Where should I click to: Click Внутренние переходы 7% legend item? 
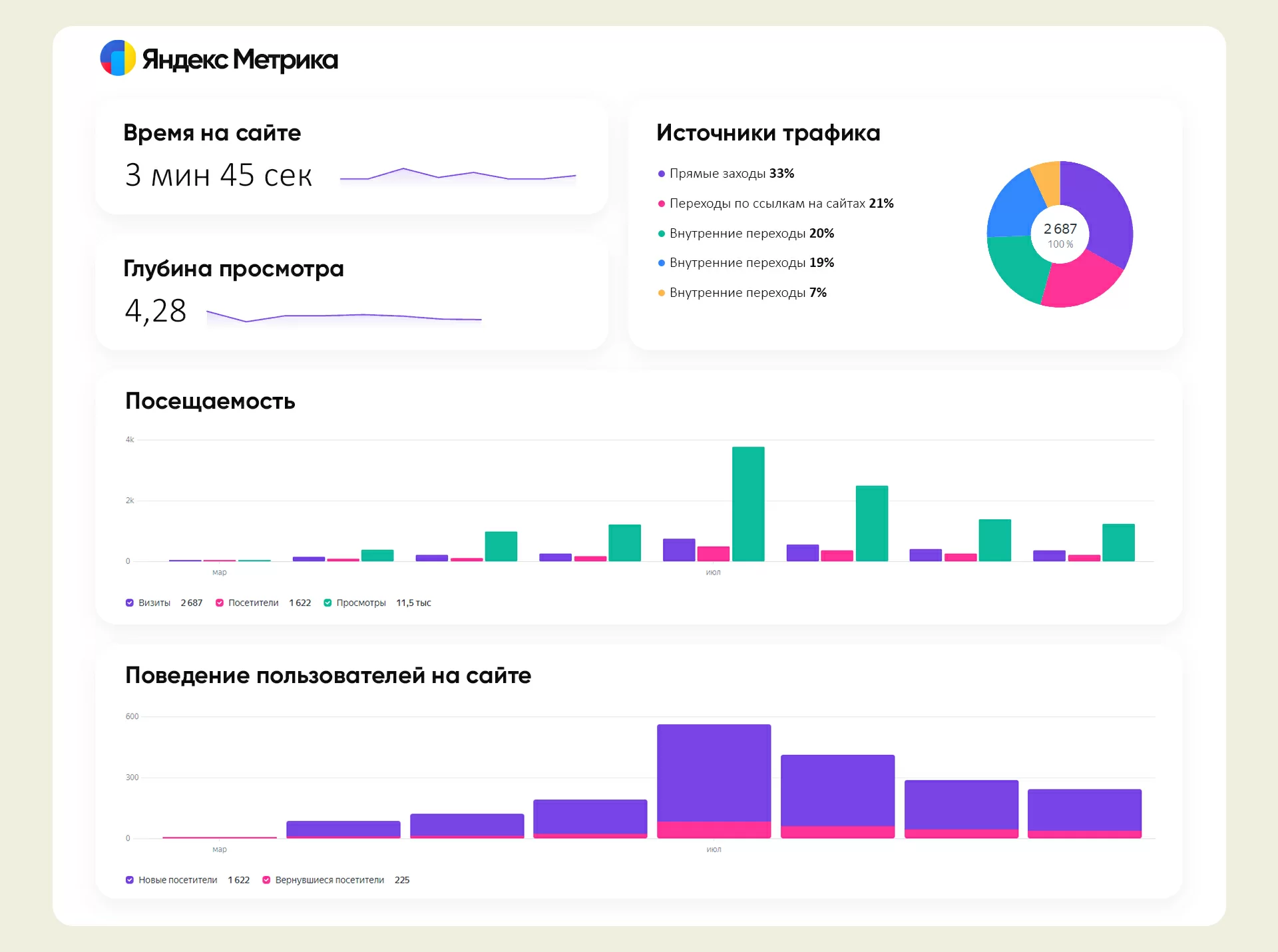click(747, 293)
